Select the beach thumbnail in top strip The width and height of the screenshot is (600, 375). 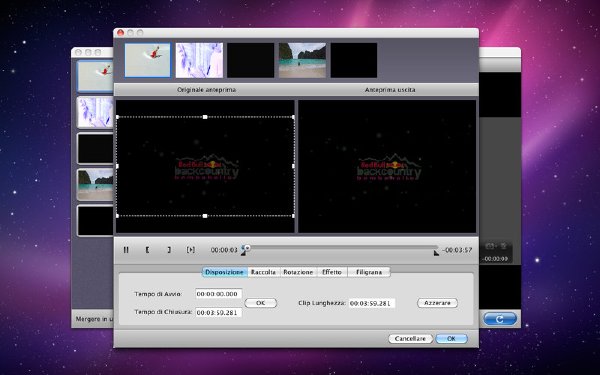(x=302, y=60)
